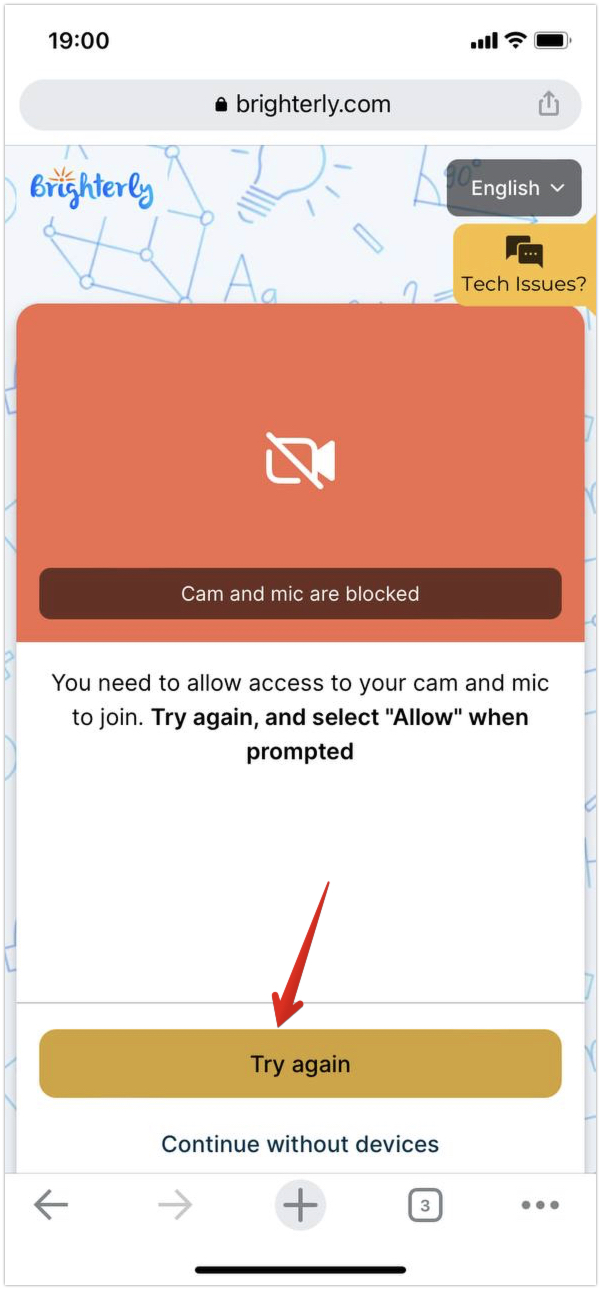601x1290 pixels.
Task: Tap the chevron beside English
Action: tap(558, 188)
